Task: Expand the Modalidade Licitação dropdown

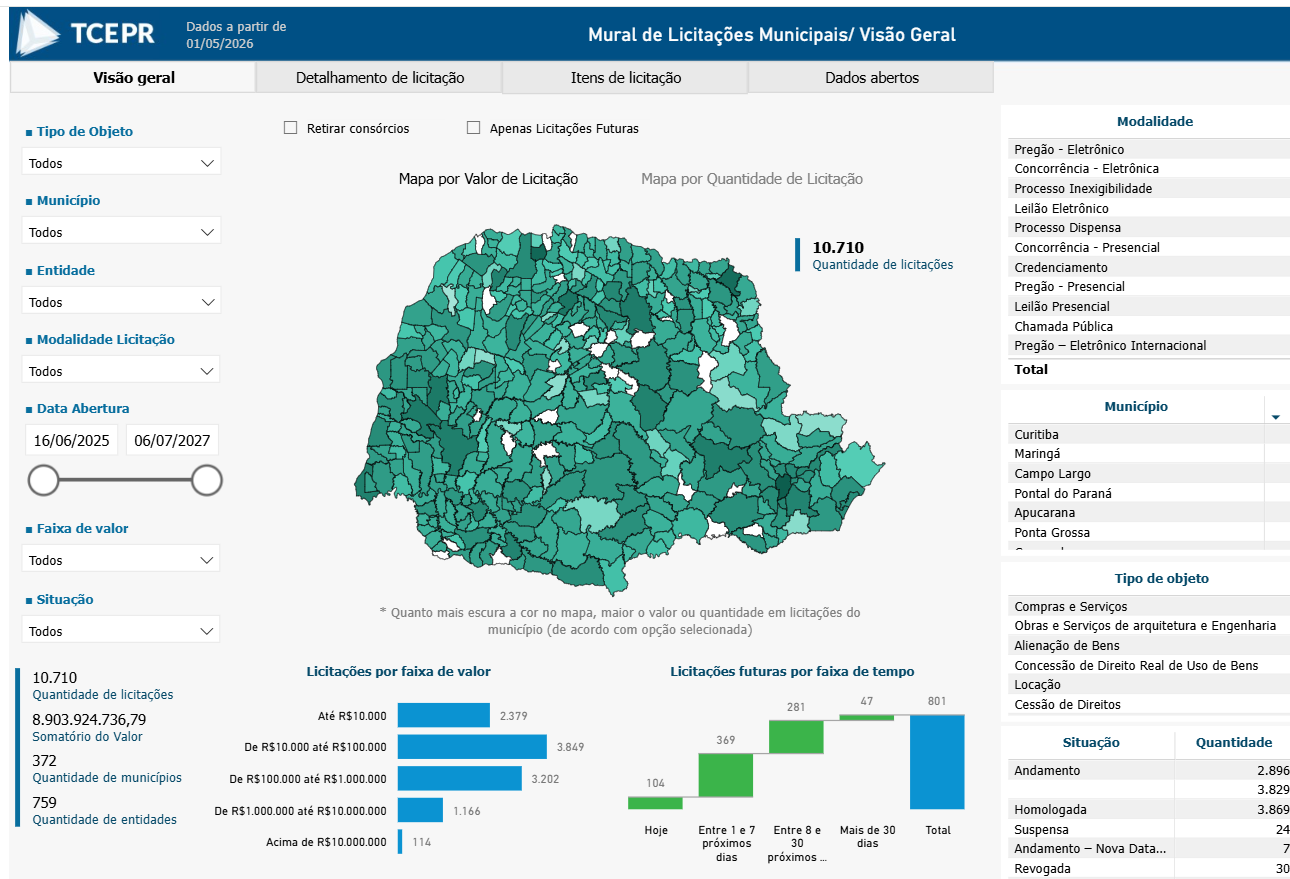Action: pos(121,370)
